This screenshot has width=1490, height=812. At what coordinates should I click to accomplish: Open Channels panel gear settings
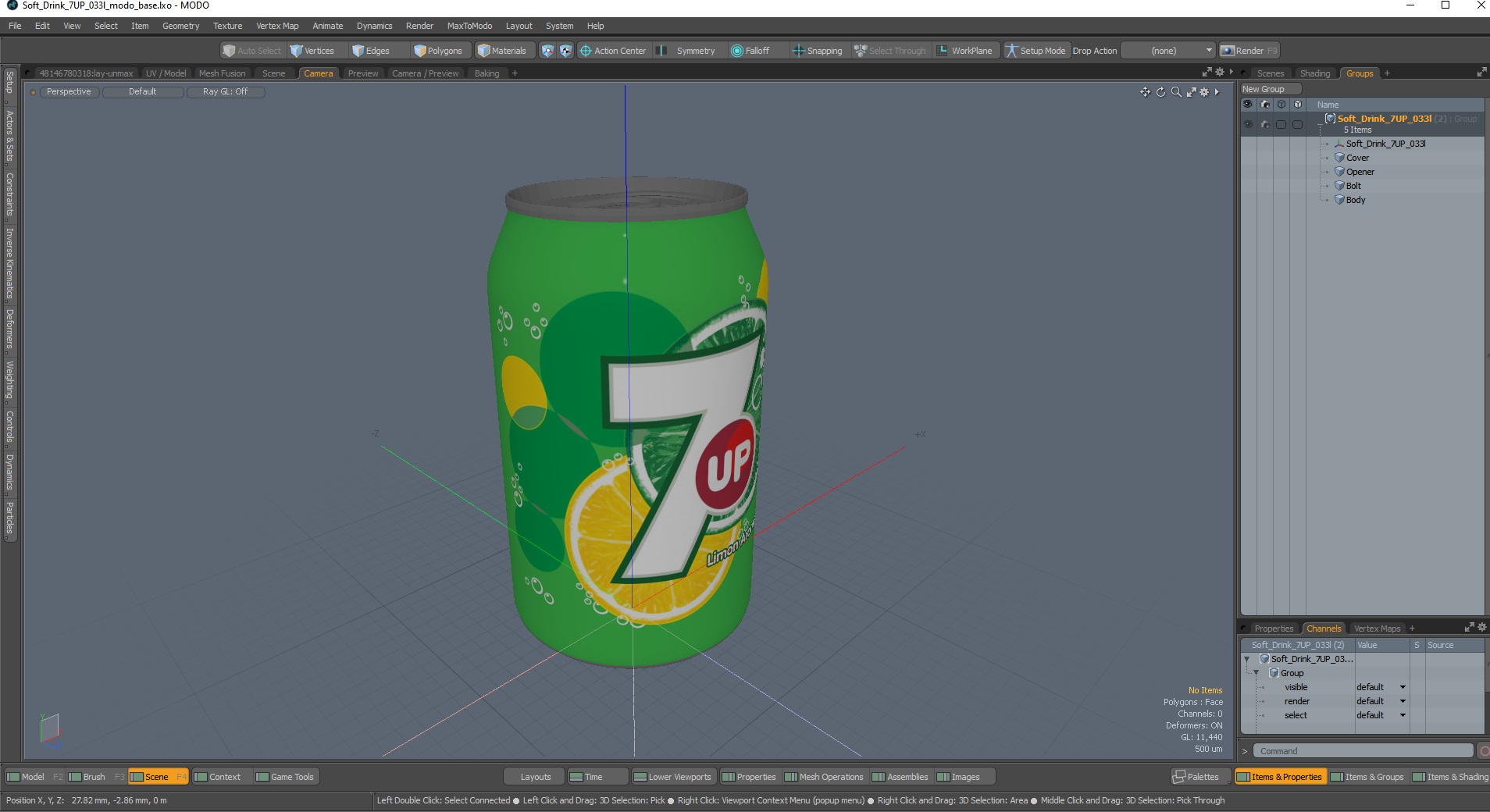pos(1481,627)
